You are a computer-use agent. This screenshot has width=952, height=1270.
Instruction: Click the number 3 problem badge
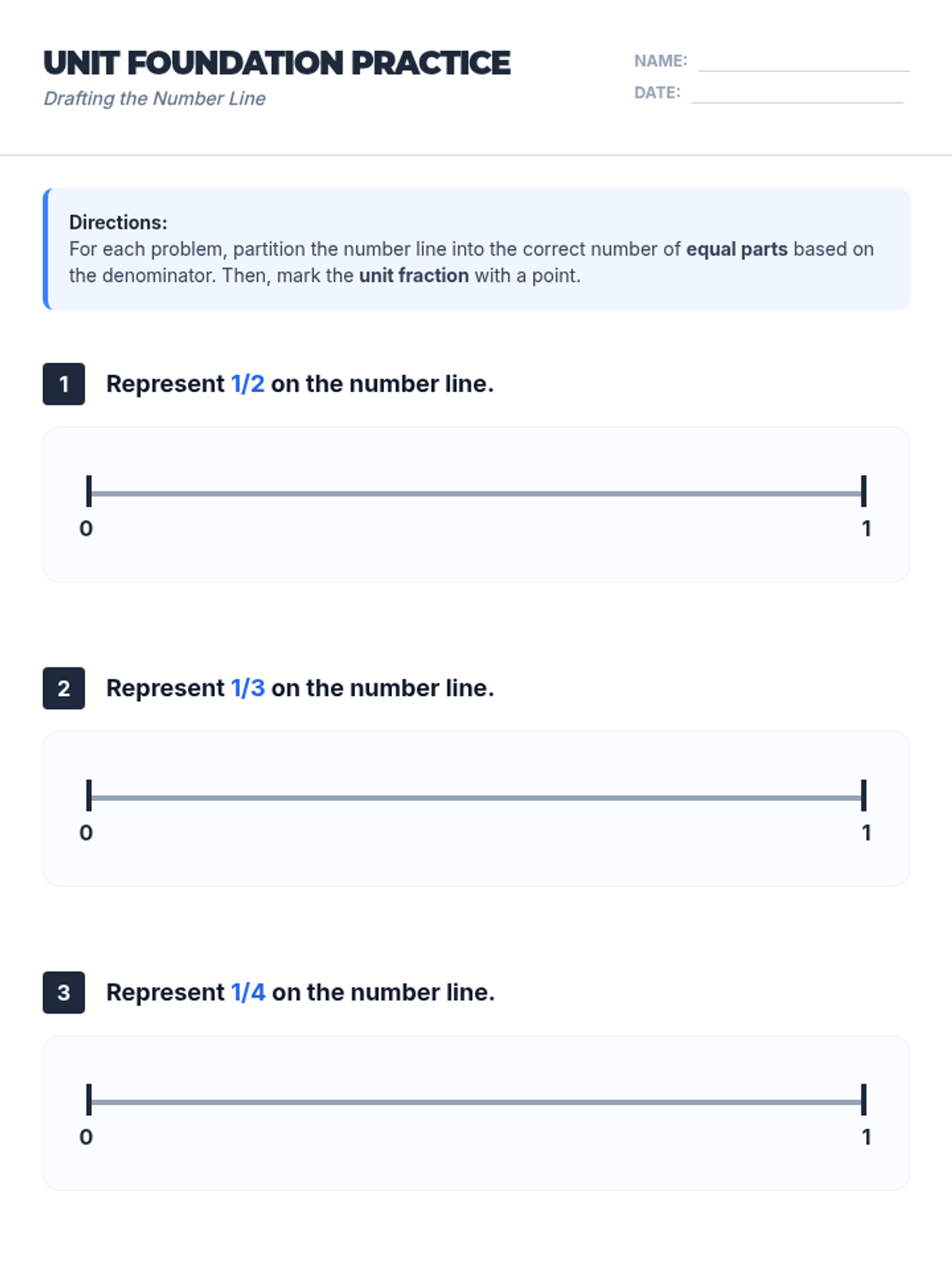[x=63, y=992]
